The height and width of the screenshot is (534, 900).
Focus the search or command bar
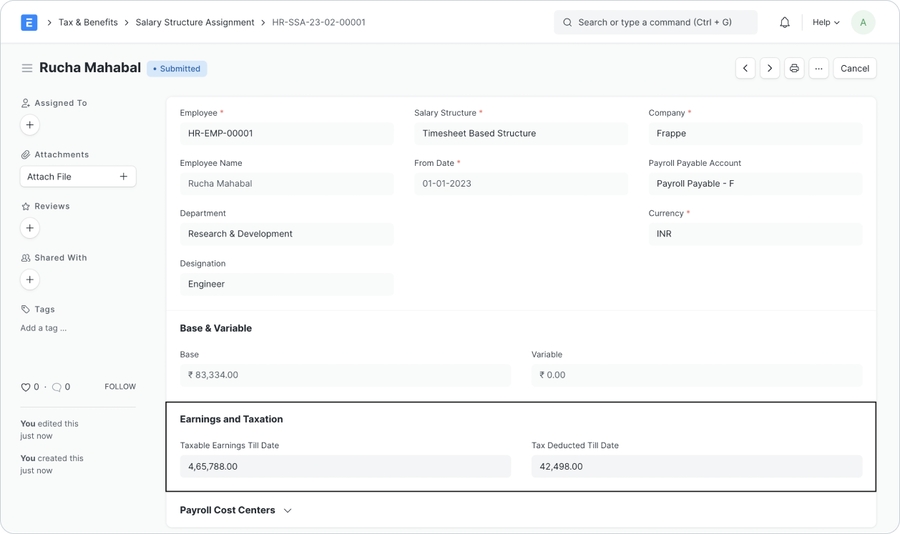655,22
